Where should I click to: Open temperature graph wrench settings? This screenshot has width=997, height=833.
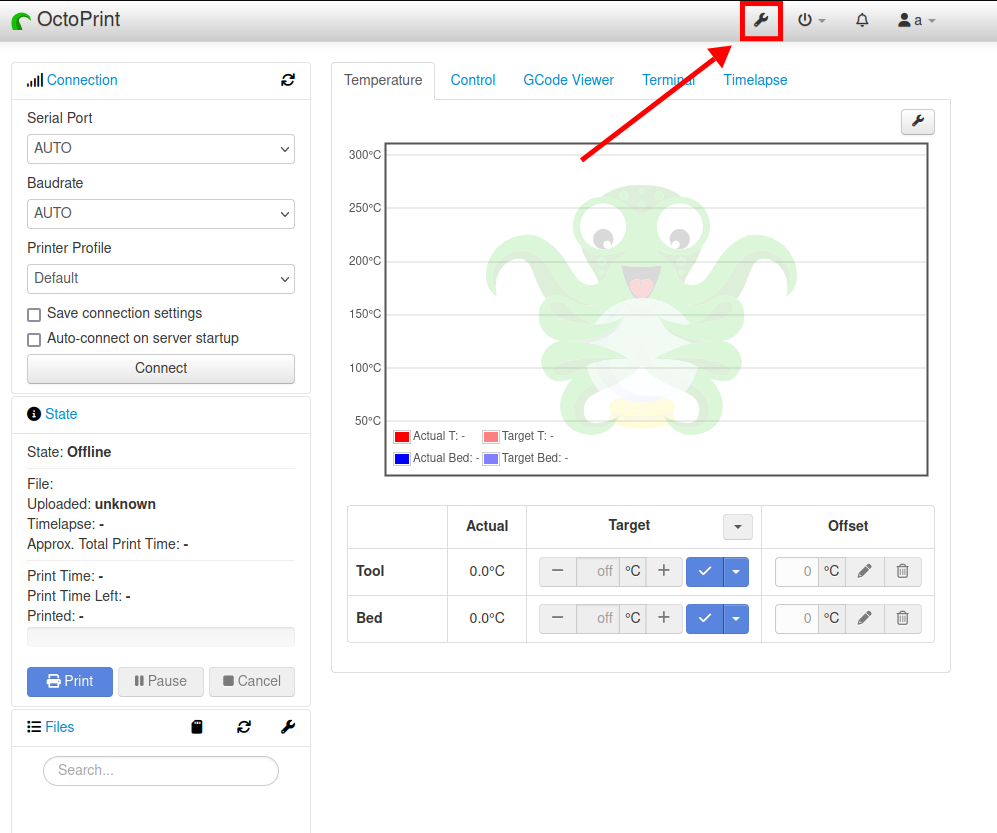[x=918, y=121]
